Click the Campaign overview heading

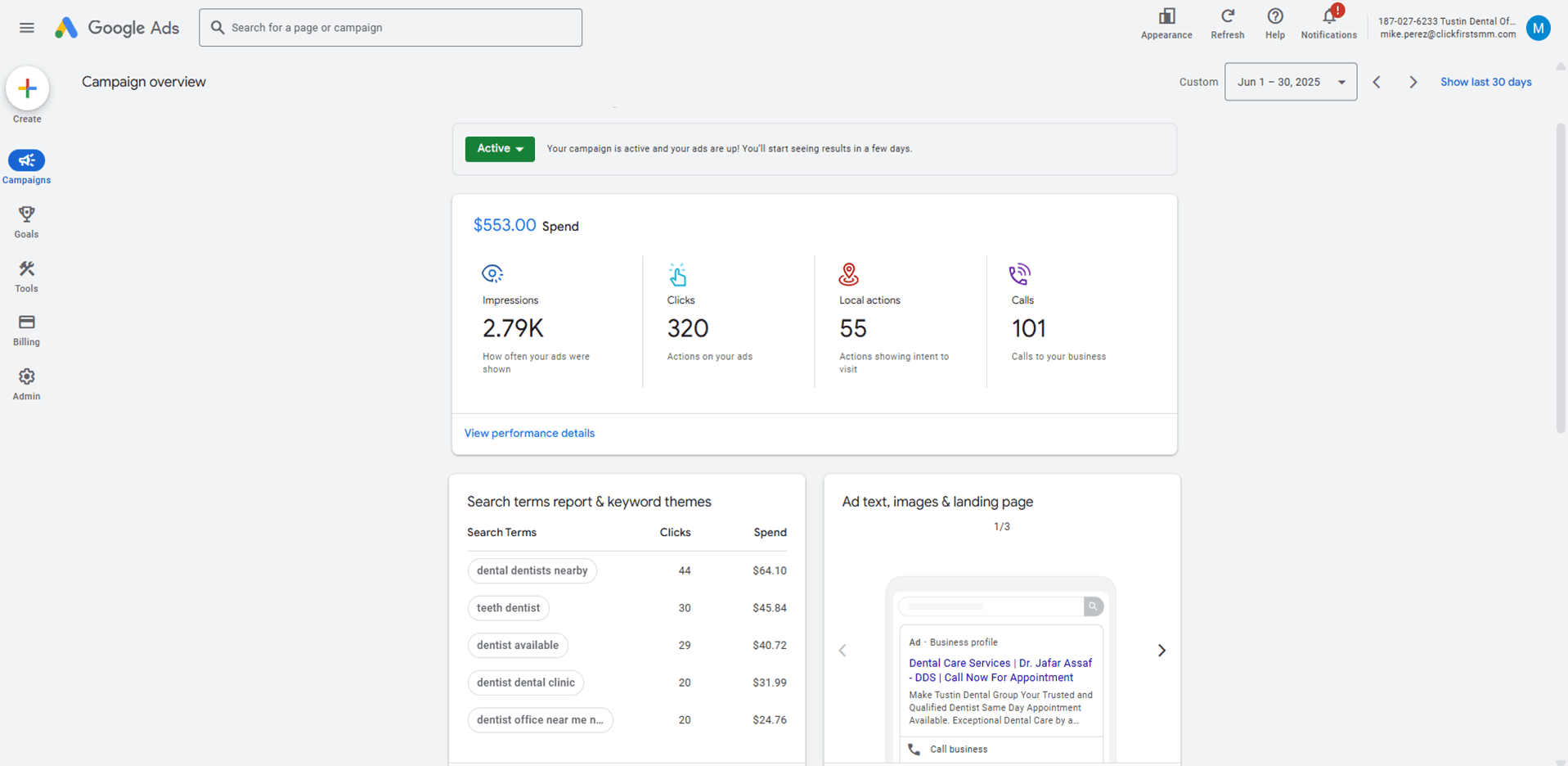144,82
